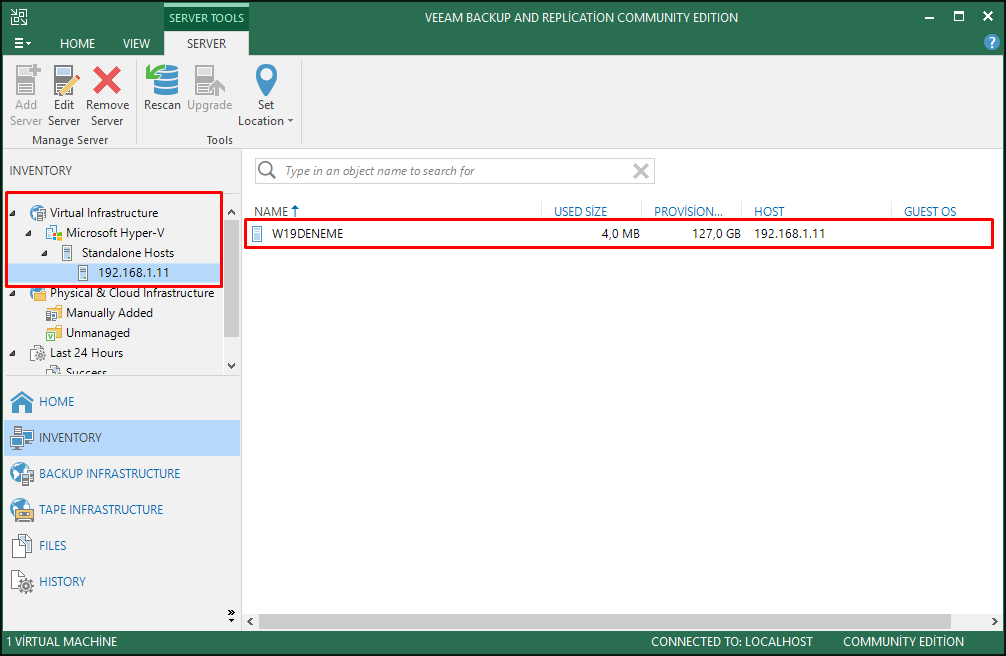Click the Remove Server red X icon
The width and height of the screenshot is (1006, 656).
pos(107,80)
